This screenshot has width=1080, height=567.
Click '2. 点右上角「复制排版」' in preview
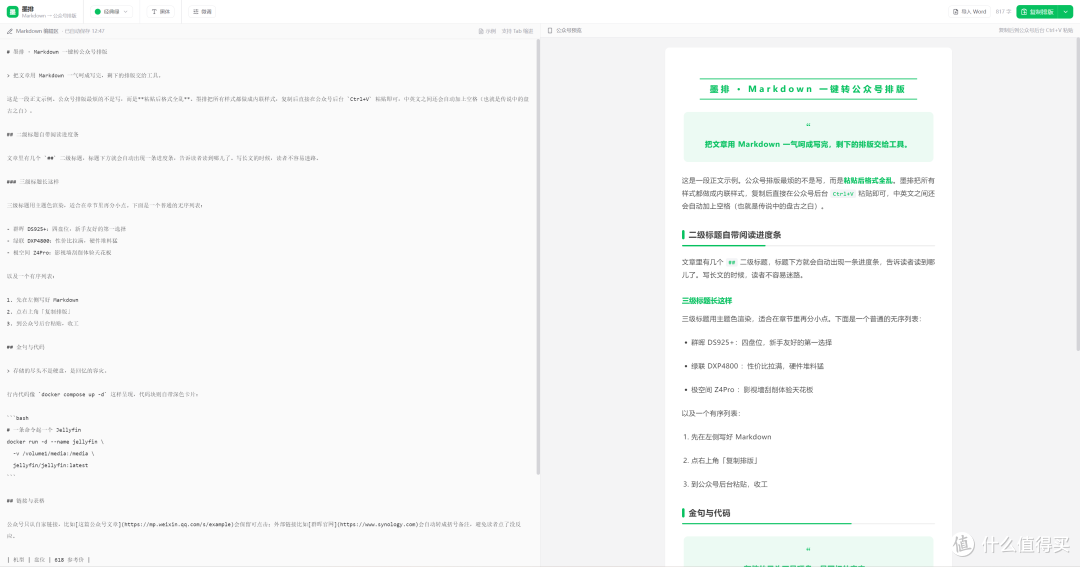tap(720, 460)
